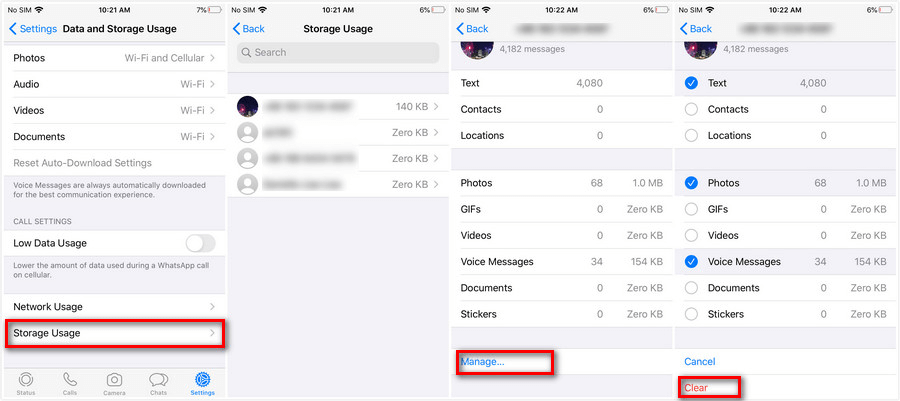Viewport: 900px width, 401px height.
Task: Go back via the Settings chevron
Action: point(13,29)
